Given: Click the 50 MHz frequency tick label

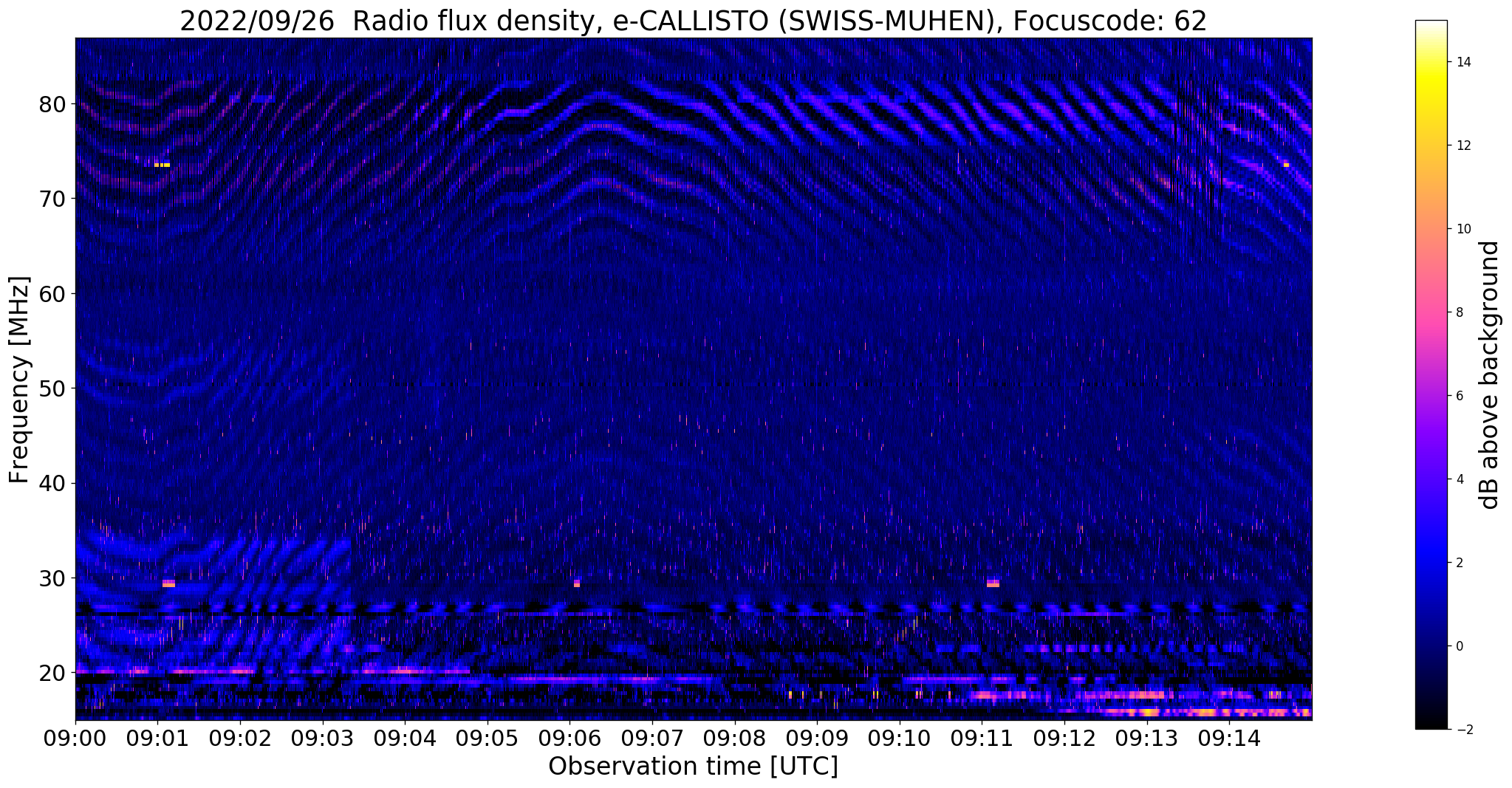Looking at the screenshot, I should click(x=52, y=388).
